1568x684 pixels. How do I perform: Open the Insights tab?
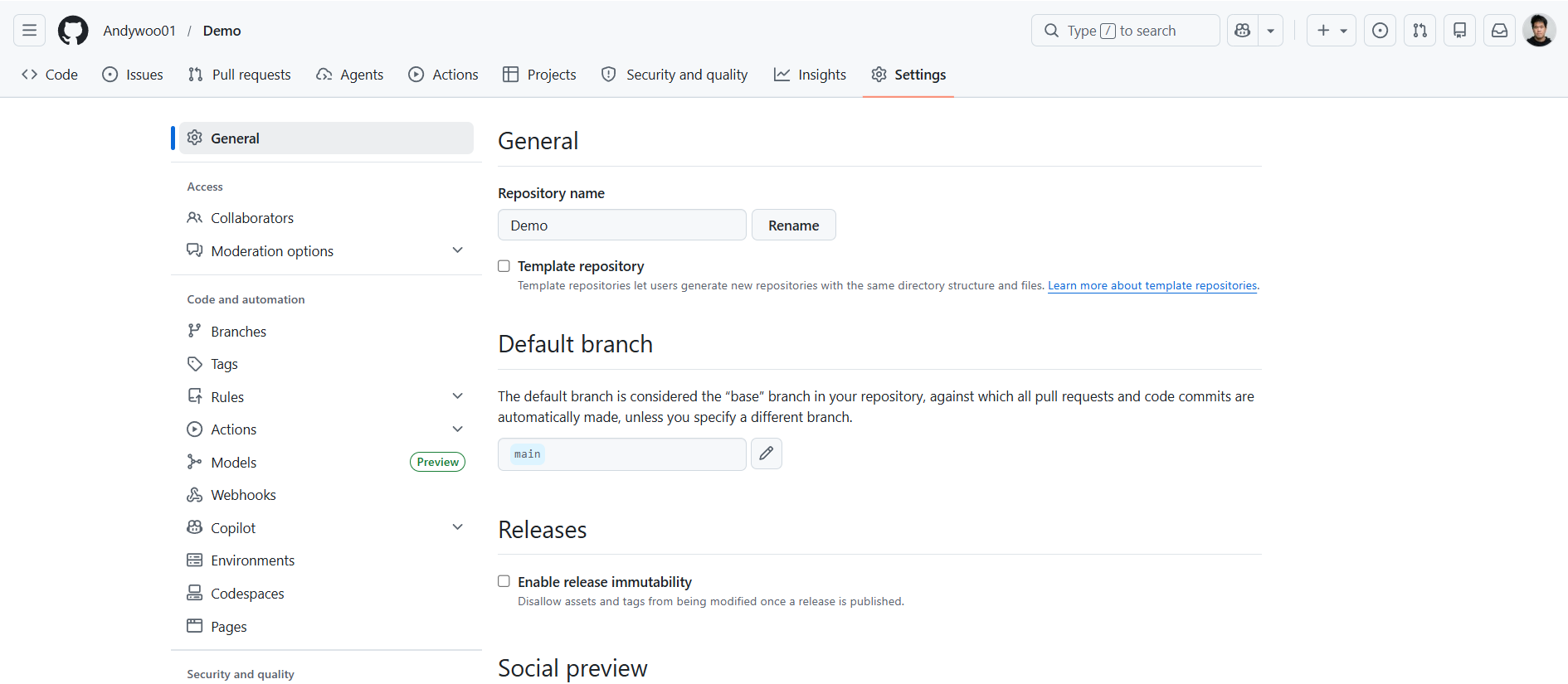[810, 75]
